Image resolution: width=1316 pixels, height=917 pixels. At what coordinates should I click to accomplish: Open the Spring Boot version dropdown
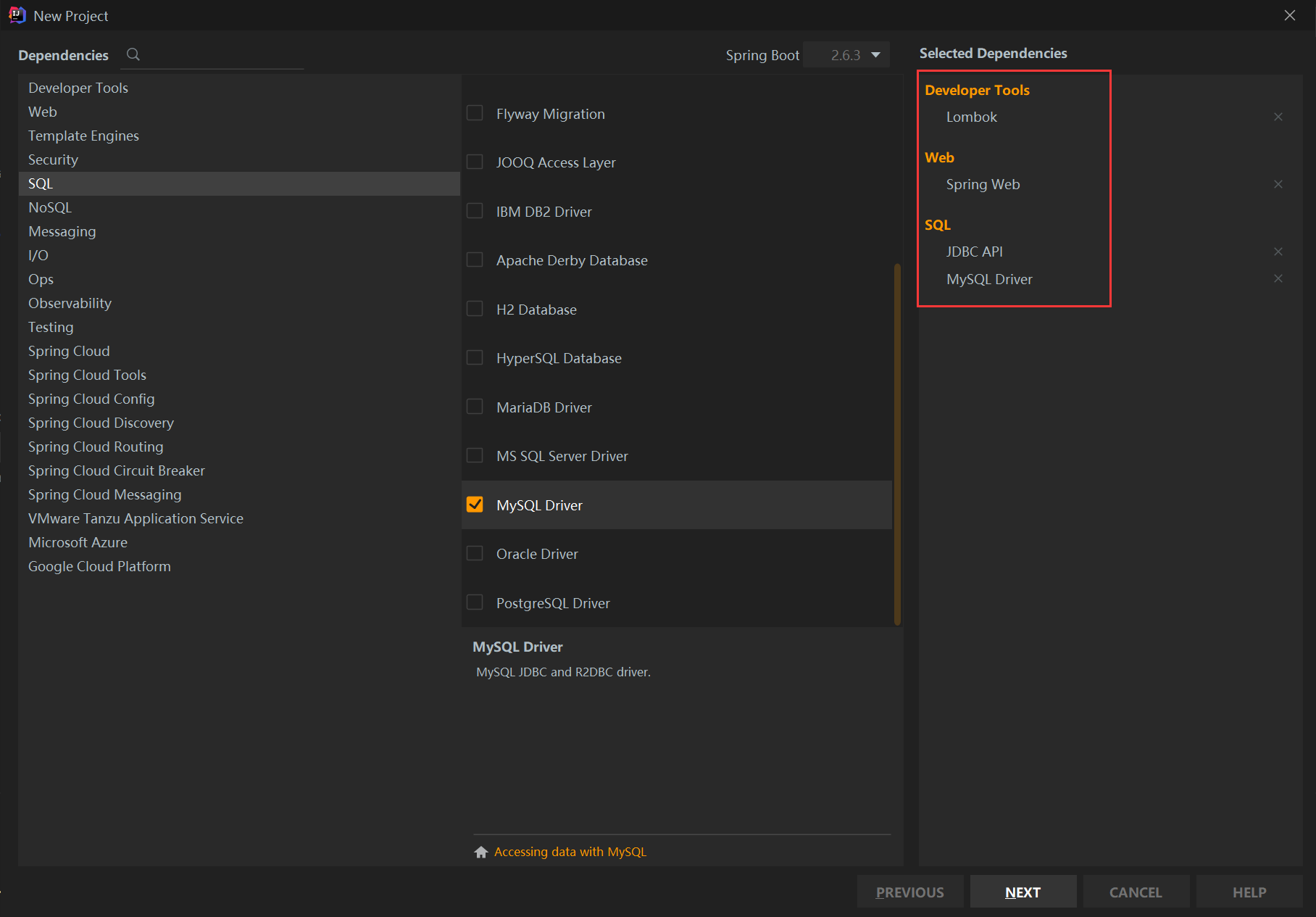click(846, 55)
